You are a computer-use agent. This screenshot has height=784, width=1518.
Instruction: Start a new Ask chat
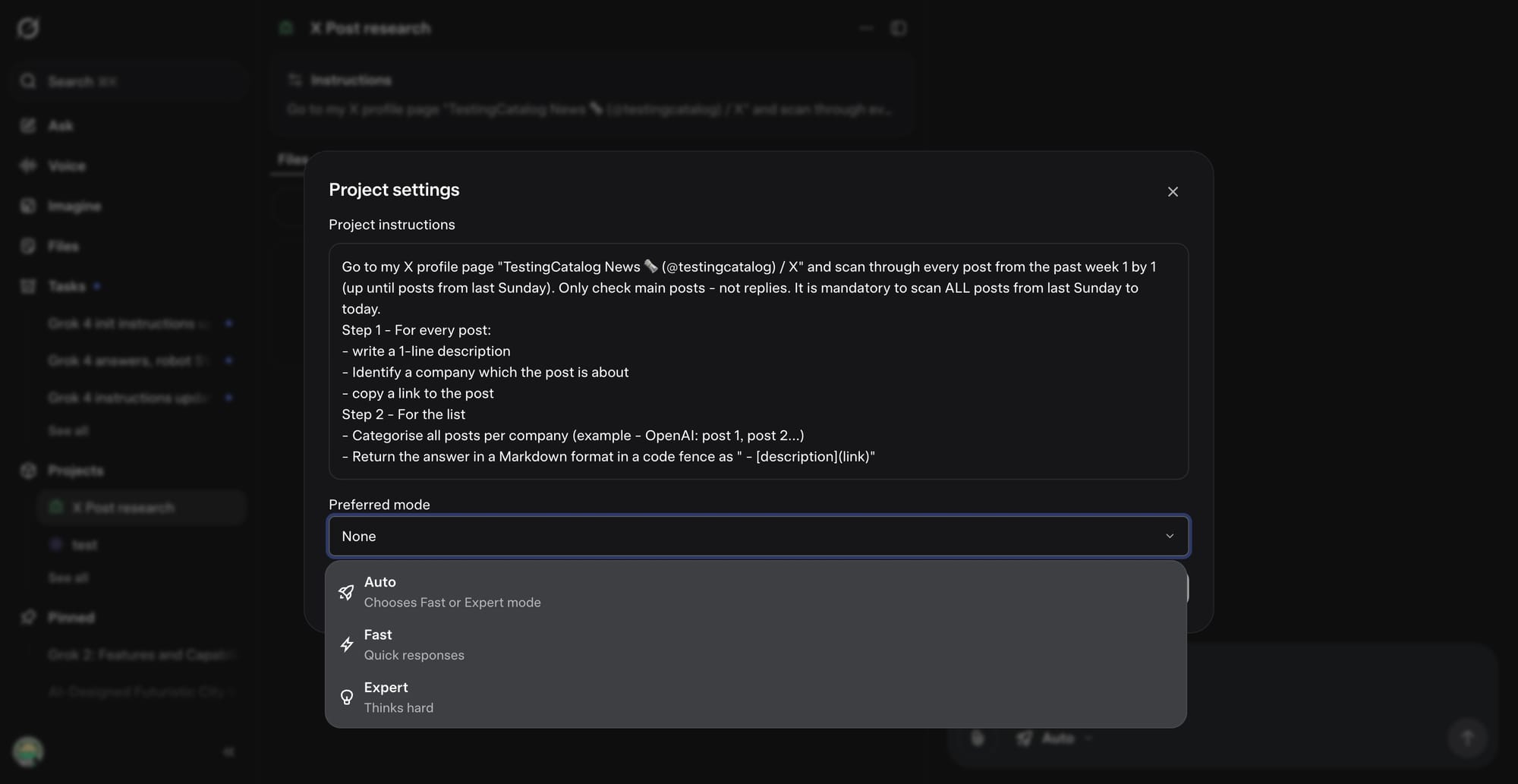(59, 125)
